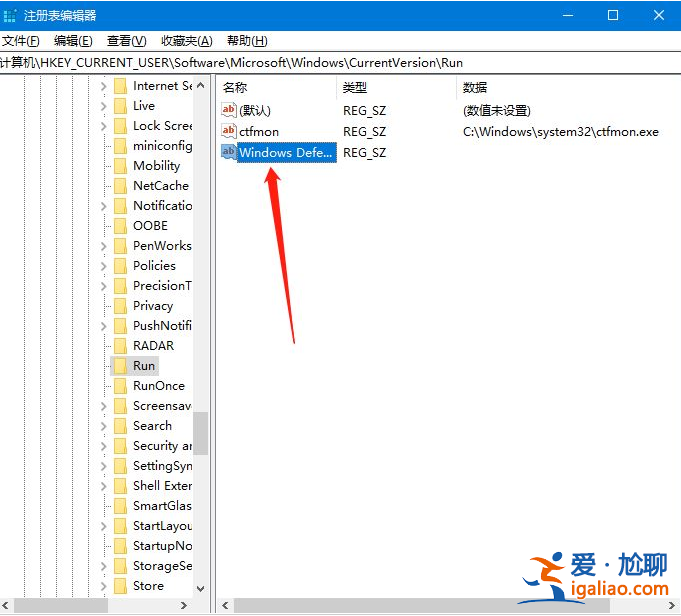Expand the Screensav tree node
This screenshot has width=681, height=616.
[103, 406]
